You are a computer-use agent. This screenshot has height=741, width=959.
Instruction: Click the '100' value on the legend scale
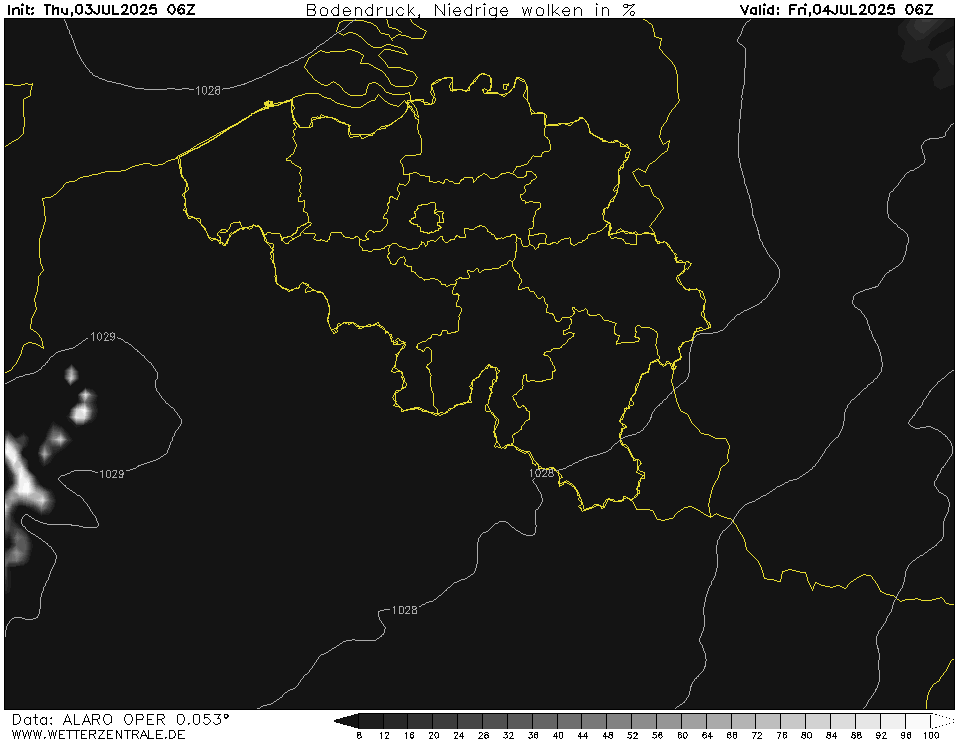coord(931,735)
